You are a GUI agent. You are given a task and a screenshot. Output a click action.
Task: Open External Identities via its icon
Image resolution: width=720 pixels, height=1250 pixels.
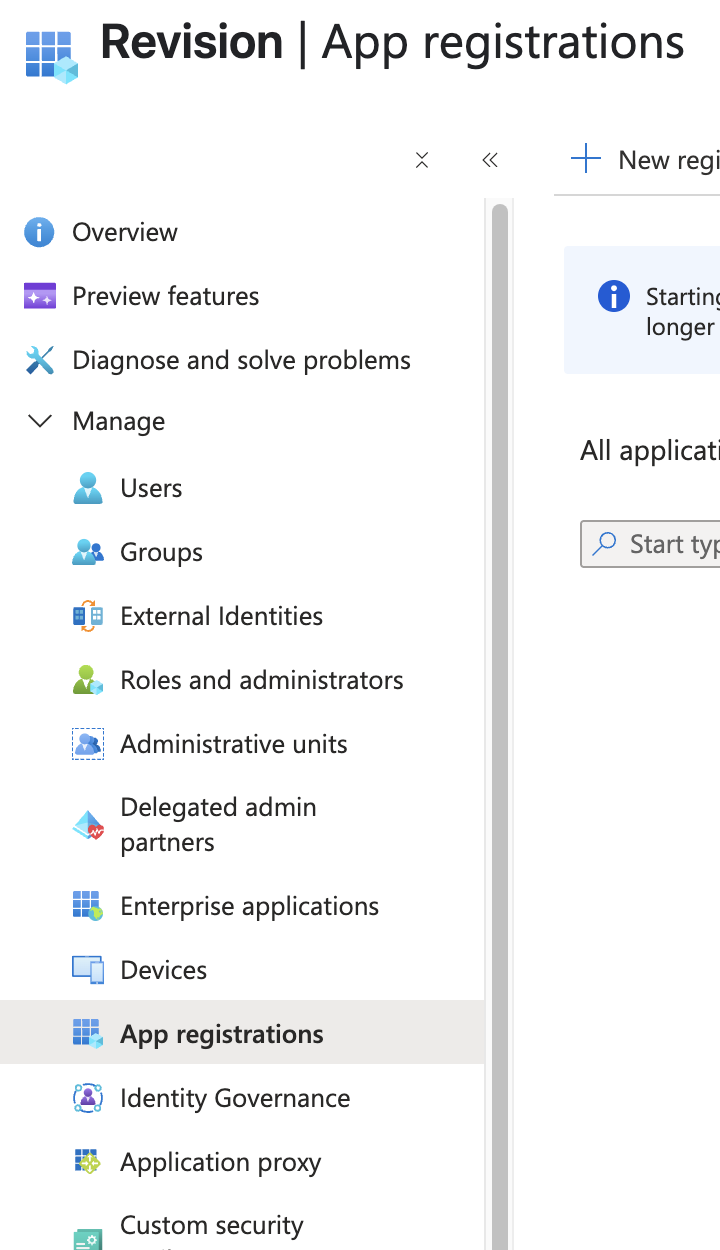point(88,616)
